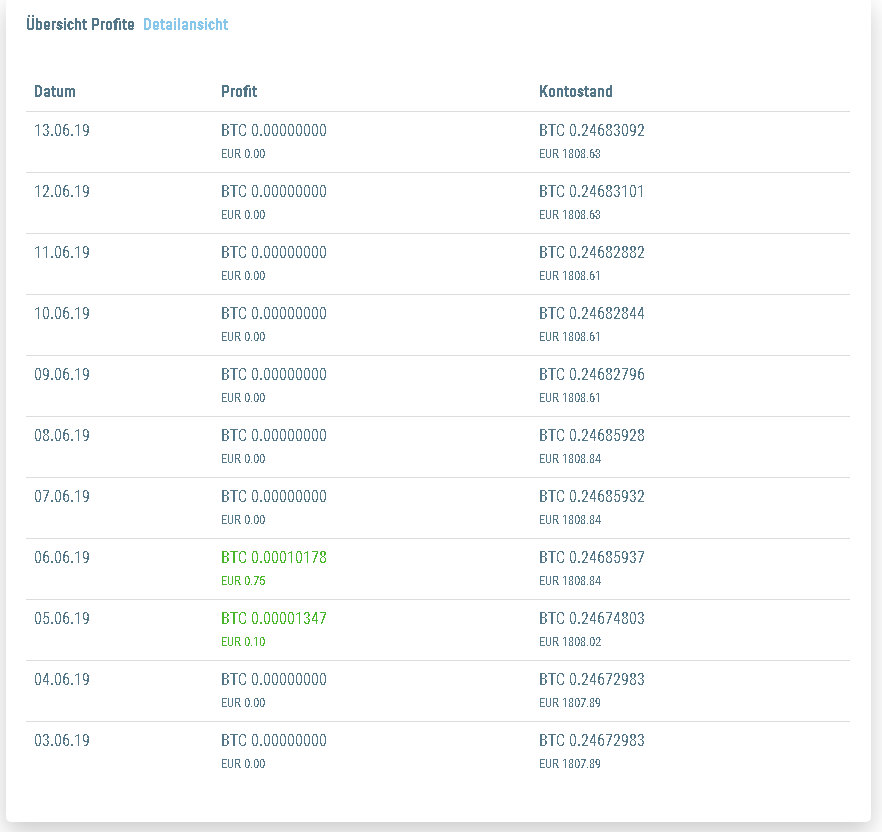882x832 pixels.
Task: Select the 06.06.19 date entry
Action: click(62, 557)
